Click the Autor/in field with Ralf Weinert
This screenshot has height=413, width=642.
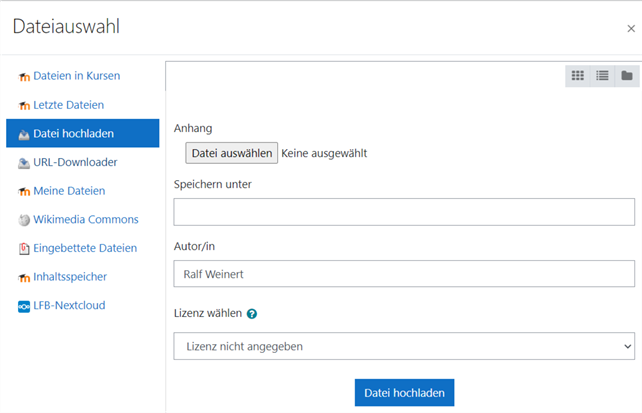pos(404,274)
